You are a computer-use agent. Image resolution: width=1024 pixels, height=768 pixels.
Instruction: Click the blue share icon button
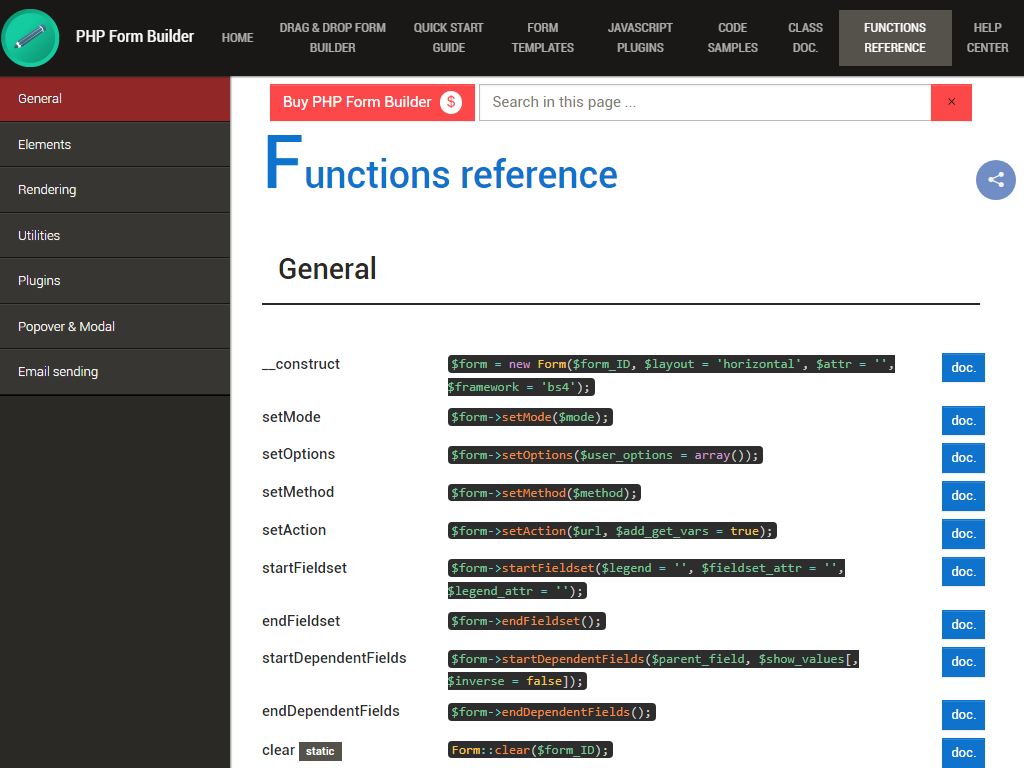(995, 180)
